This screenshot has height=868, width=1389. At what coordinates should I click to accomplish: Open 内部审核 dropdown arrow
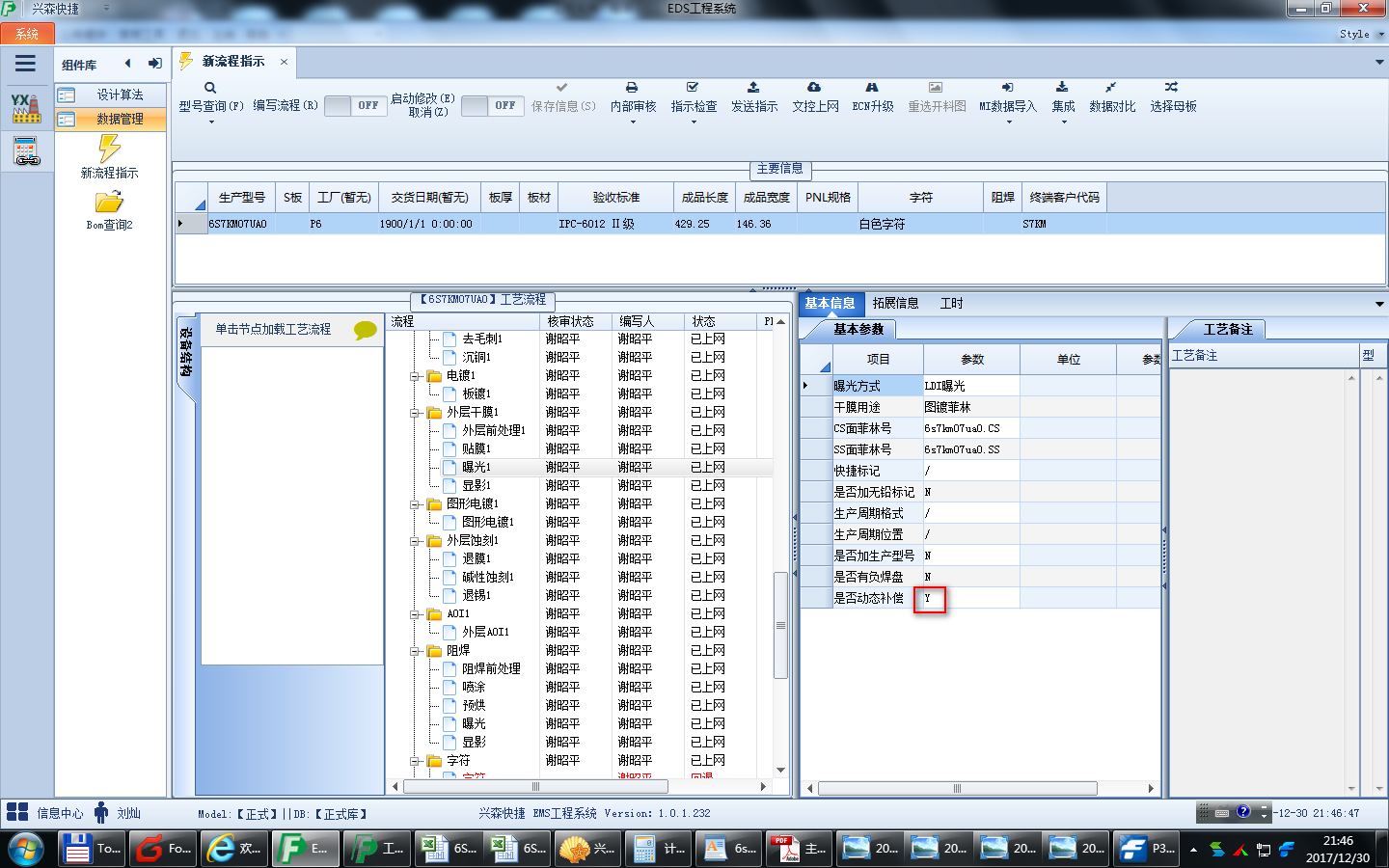coord(633,122)
